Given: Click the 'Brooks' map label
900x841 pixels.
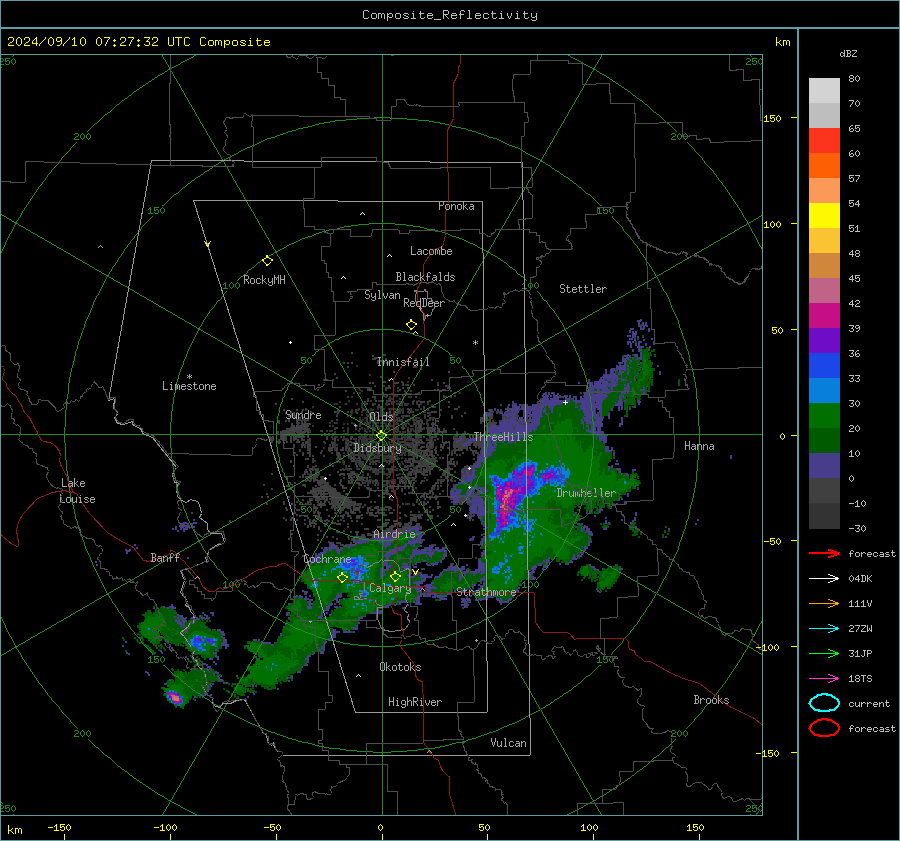Looking at the screenshot, I should (x=711, y=700).
